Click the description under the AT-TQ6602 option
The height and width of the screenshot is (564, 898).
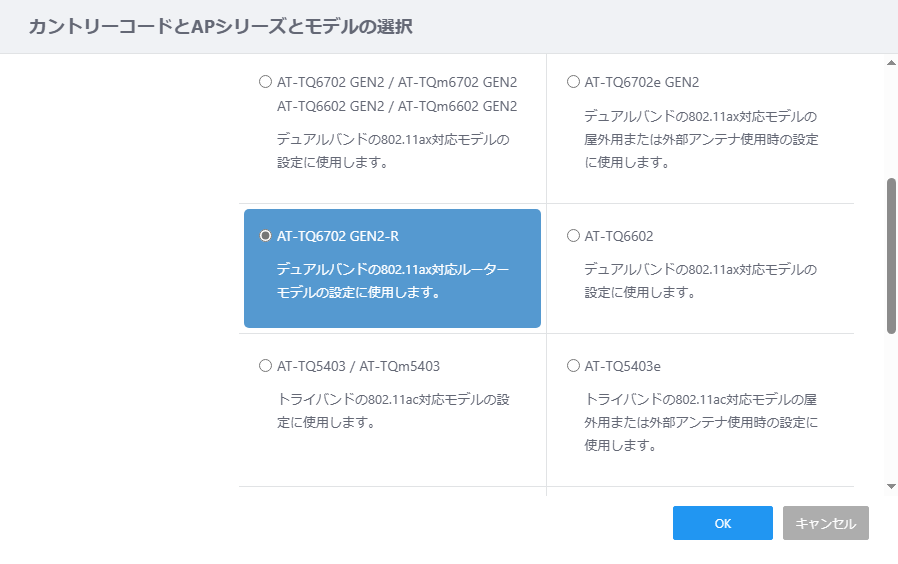[x=700, y=281]
